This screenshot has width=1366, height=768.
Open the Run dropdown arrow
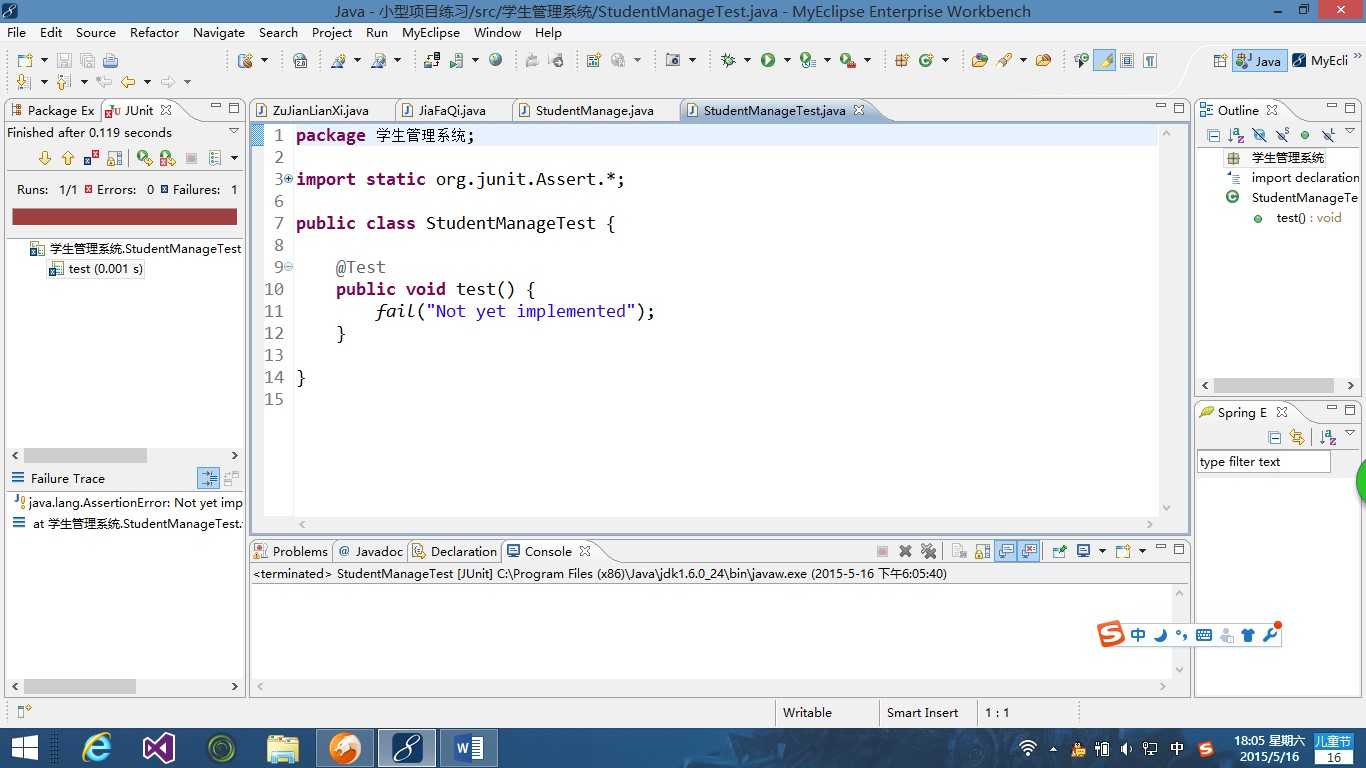pyautogui.click(x=787, y=60)
